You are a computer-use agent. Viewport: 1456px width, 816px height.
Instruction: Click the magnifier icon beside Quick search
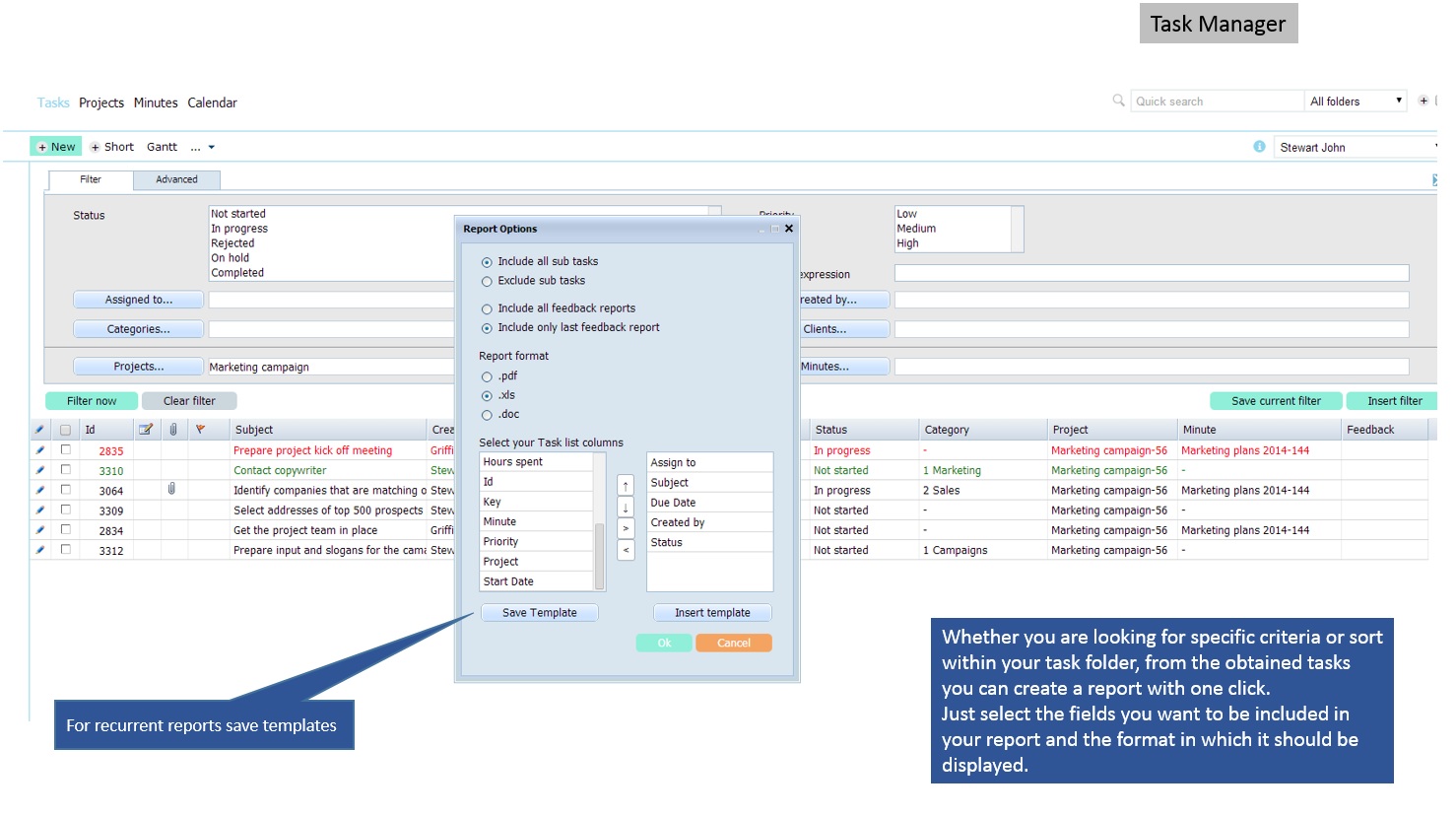tap(1118, 101)
